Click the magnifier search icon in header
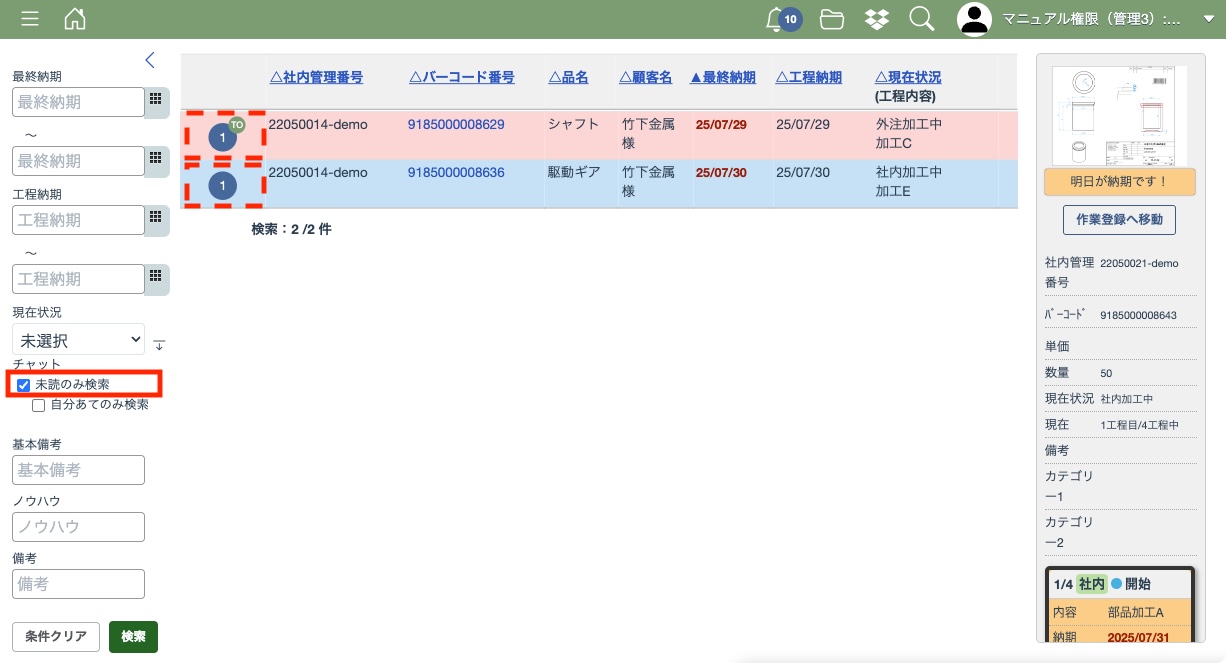This screenshot has height=663, width=1226. pos(921,19)
